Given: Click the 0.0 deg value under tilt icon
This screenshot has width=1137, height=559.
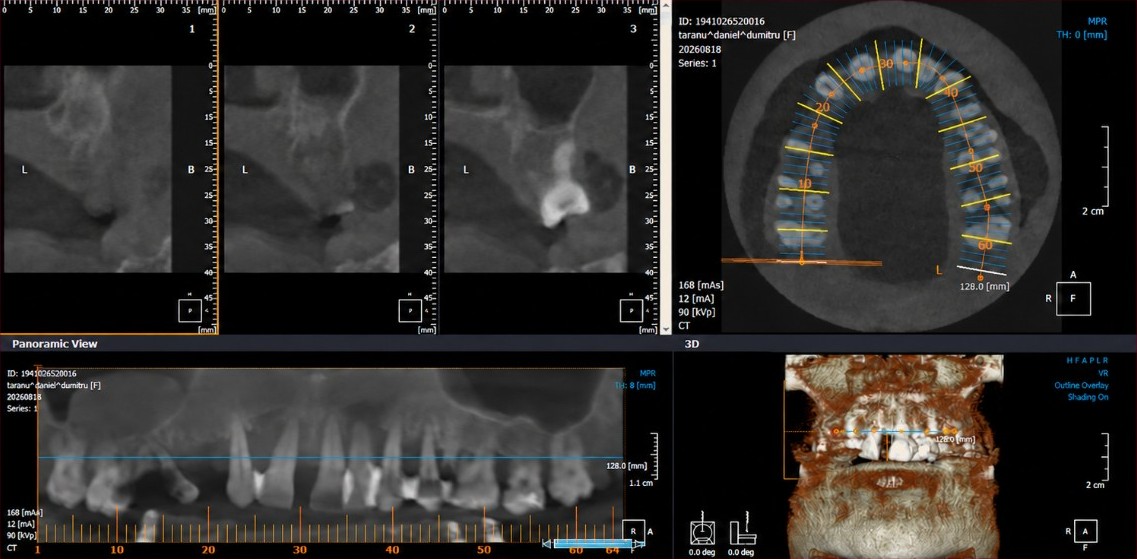Looking at the screenshot, I should coord(743,552).
